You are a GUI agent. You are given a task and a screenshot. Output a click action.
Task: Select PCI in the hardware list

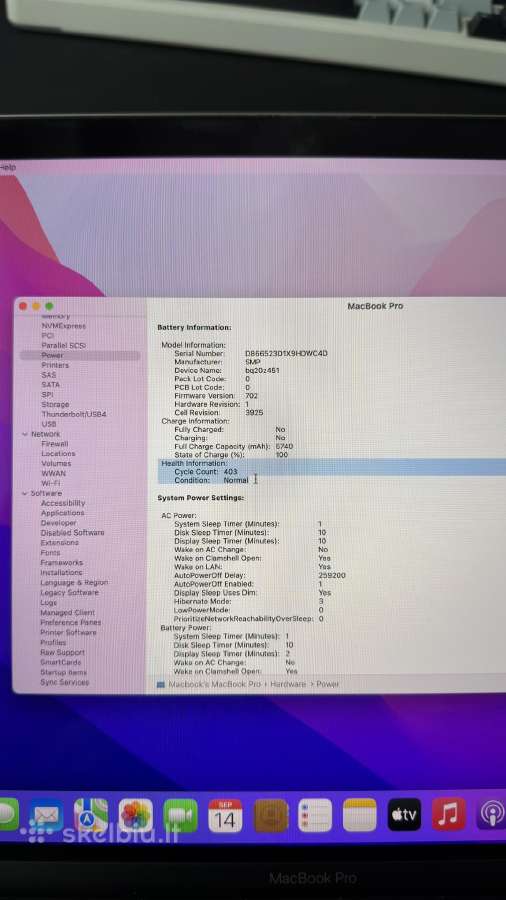[48, 335]
